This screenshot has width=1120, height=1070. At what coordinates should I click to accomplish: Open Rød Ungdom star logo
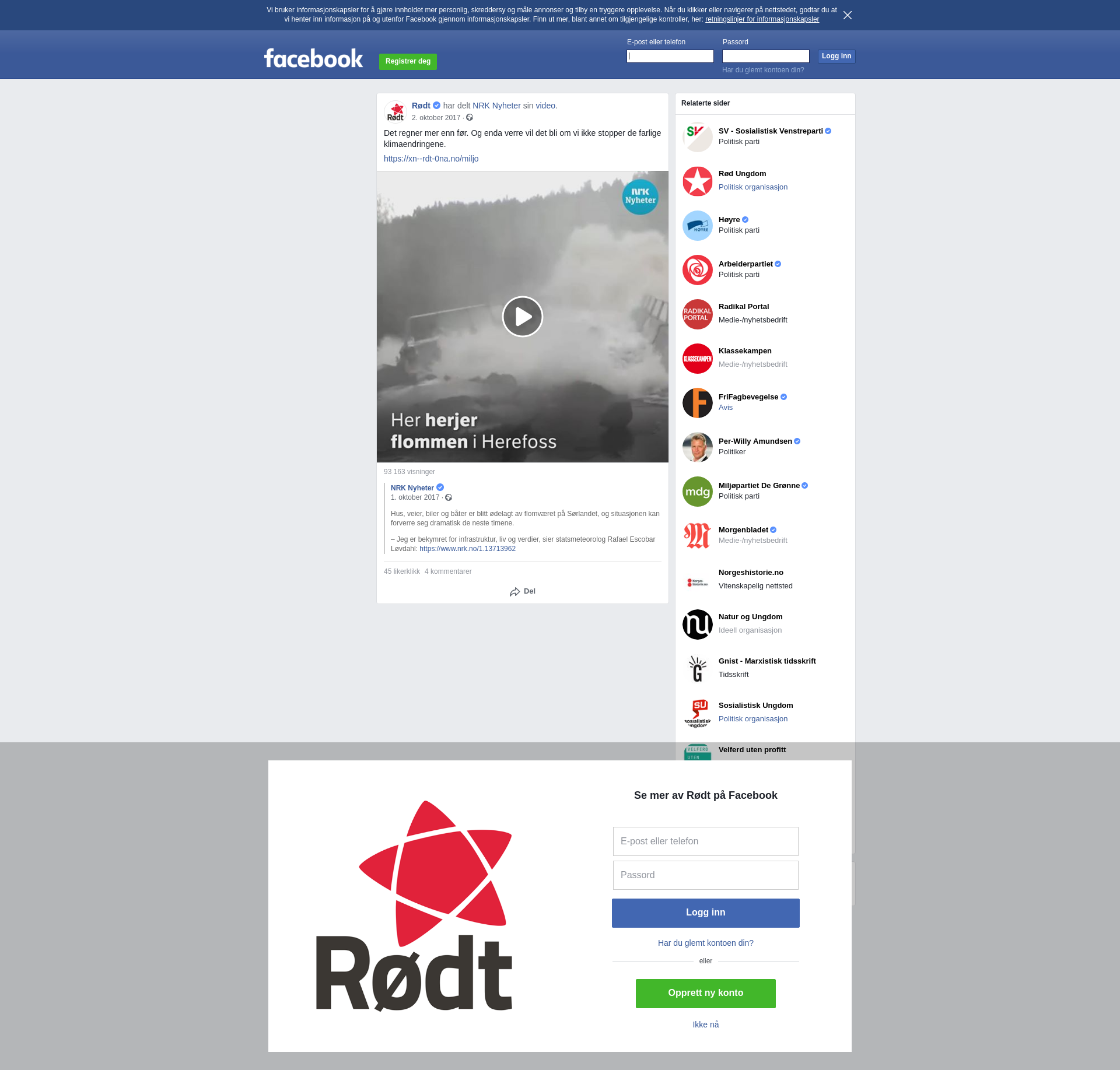[x=698, y=181]
